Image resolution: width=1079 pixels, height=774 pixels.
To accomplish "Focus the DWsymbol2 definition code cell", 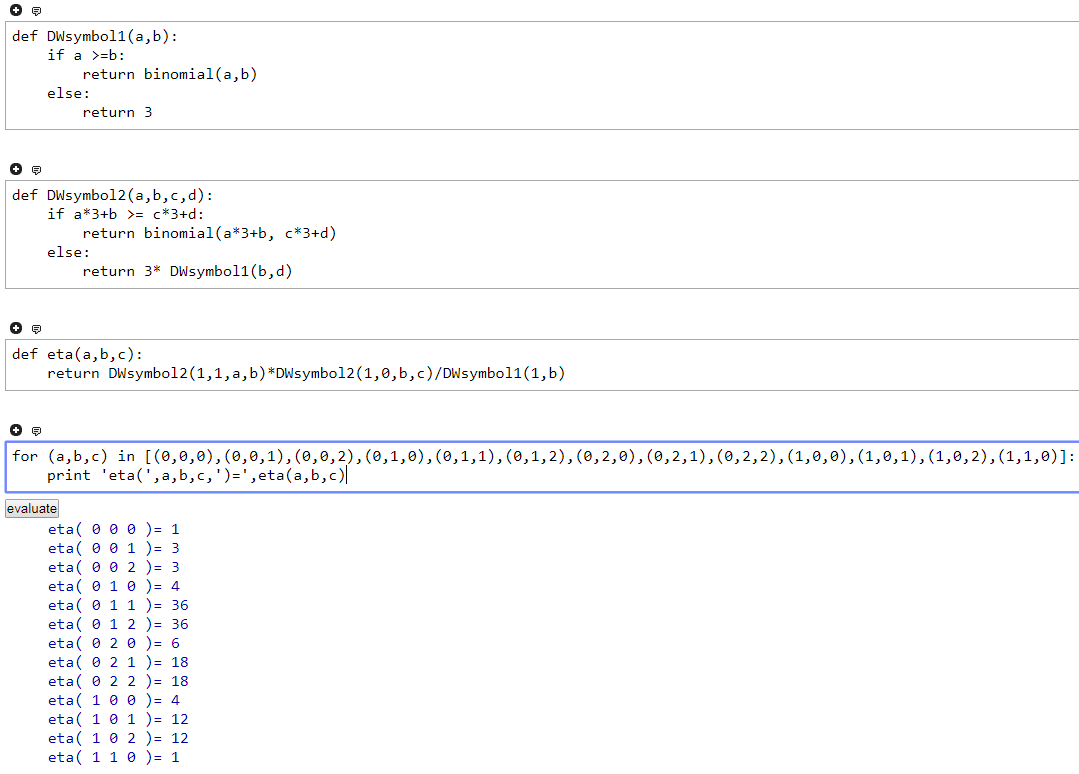I will tap(542, 235).
